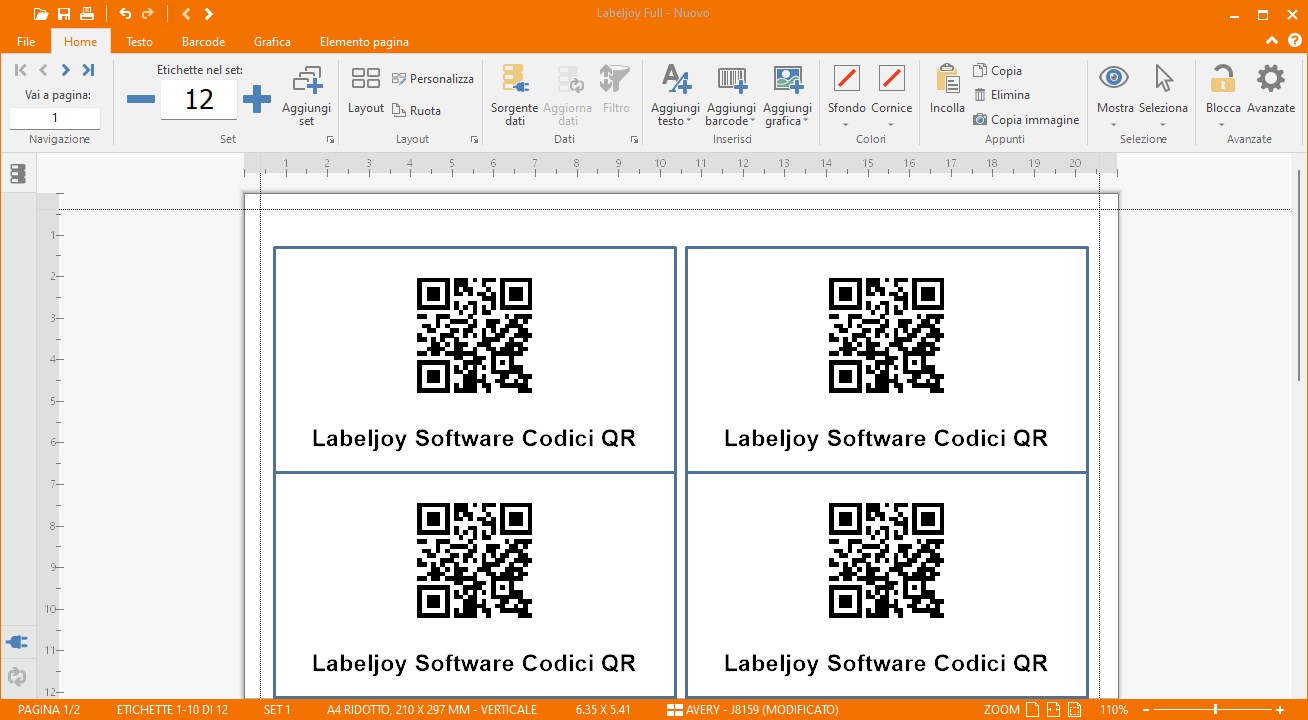The height and width of the screenshot is (720, 1308).
Task: Click Elimina to delete element
Action: (x=1002, y=95)
